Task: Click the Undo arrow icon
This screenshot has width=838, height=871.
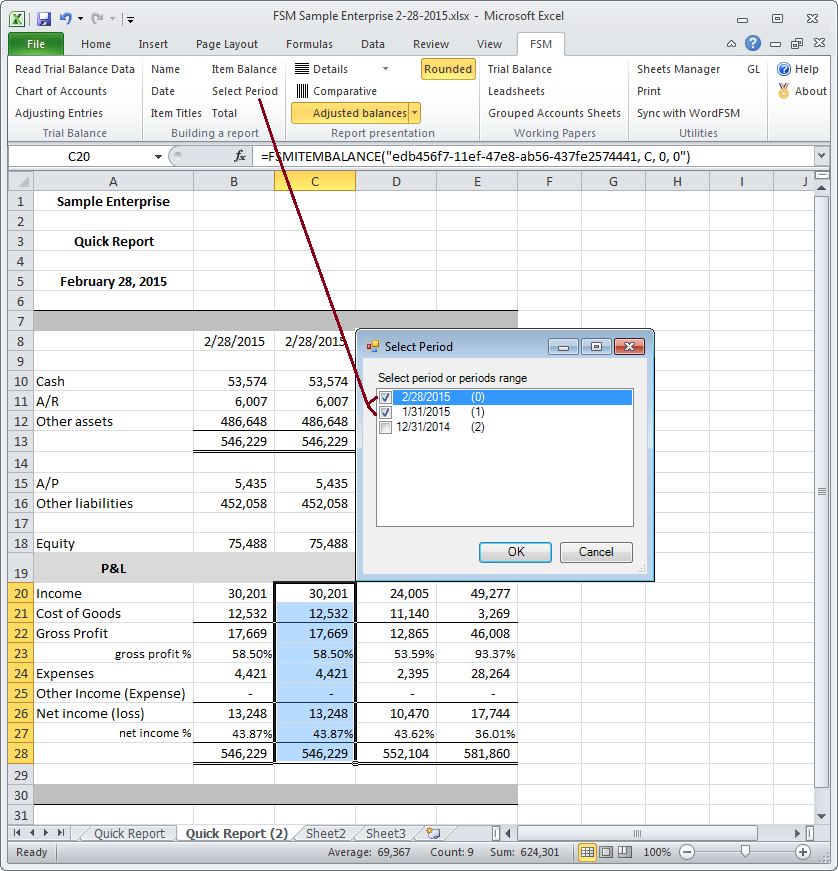Action: tap(66, 18)
